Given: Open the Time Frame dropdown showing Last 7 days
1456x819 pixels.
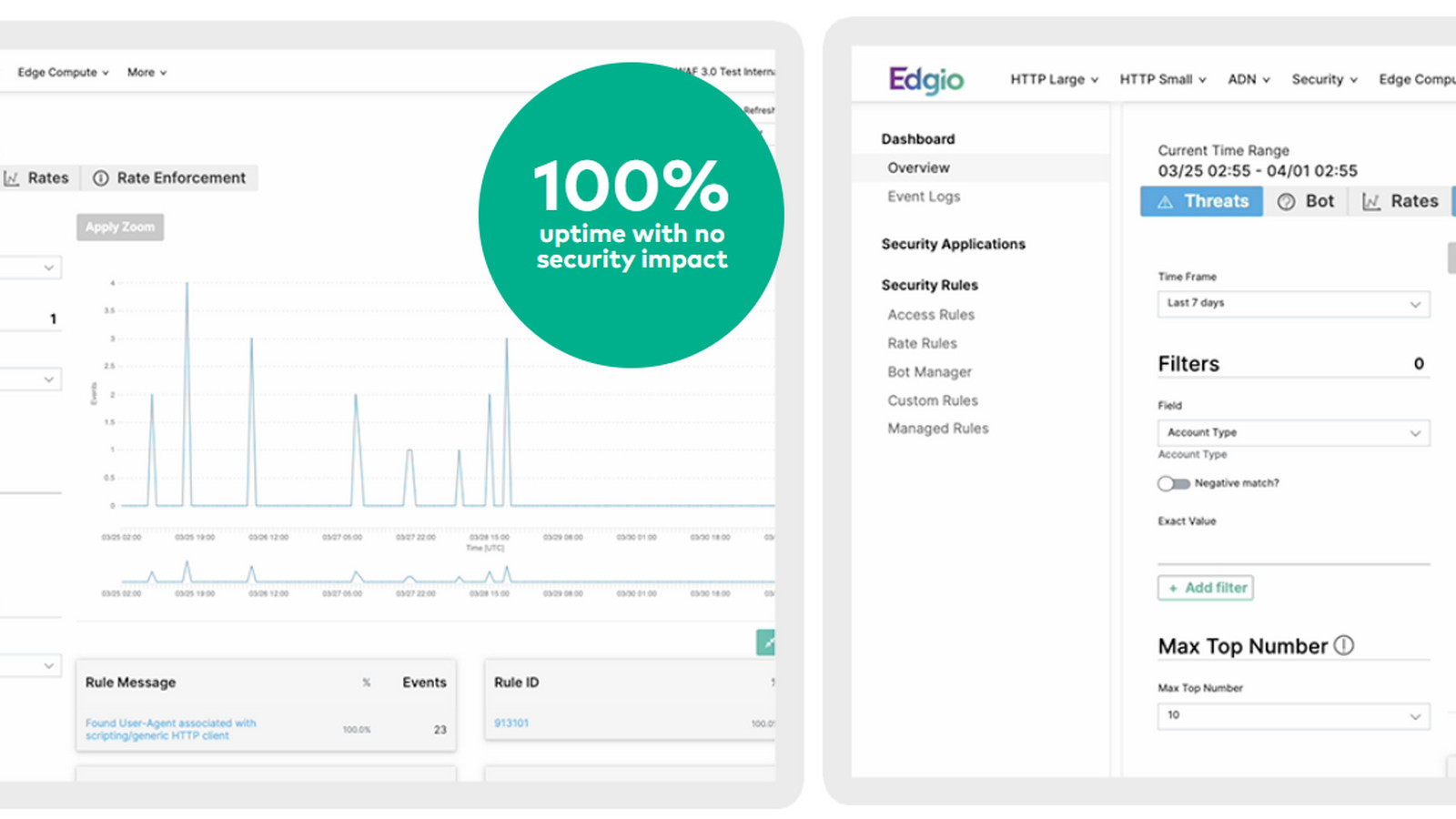Looking at the screenshot, I should click(x=1293, y=303).
